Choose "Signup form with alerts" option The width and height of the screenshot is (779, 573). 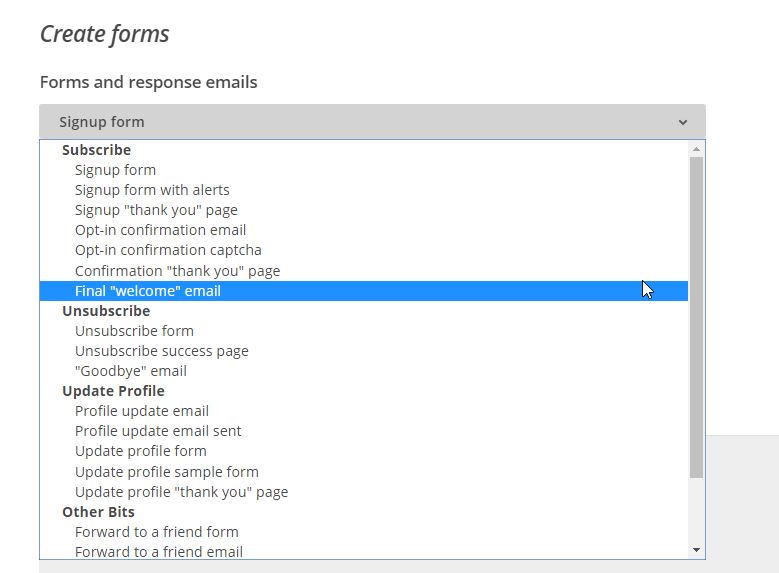coord(152,190)
